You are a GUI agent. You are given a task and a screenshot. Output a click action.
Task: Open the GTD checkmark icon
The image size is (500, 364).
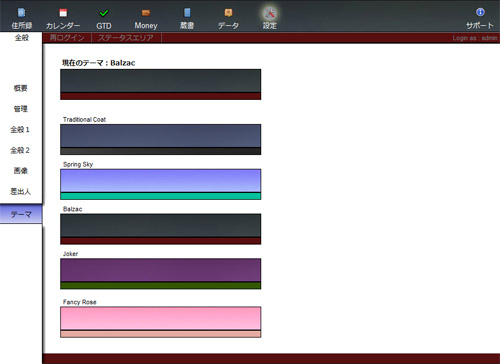click(104, 13)
